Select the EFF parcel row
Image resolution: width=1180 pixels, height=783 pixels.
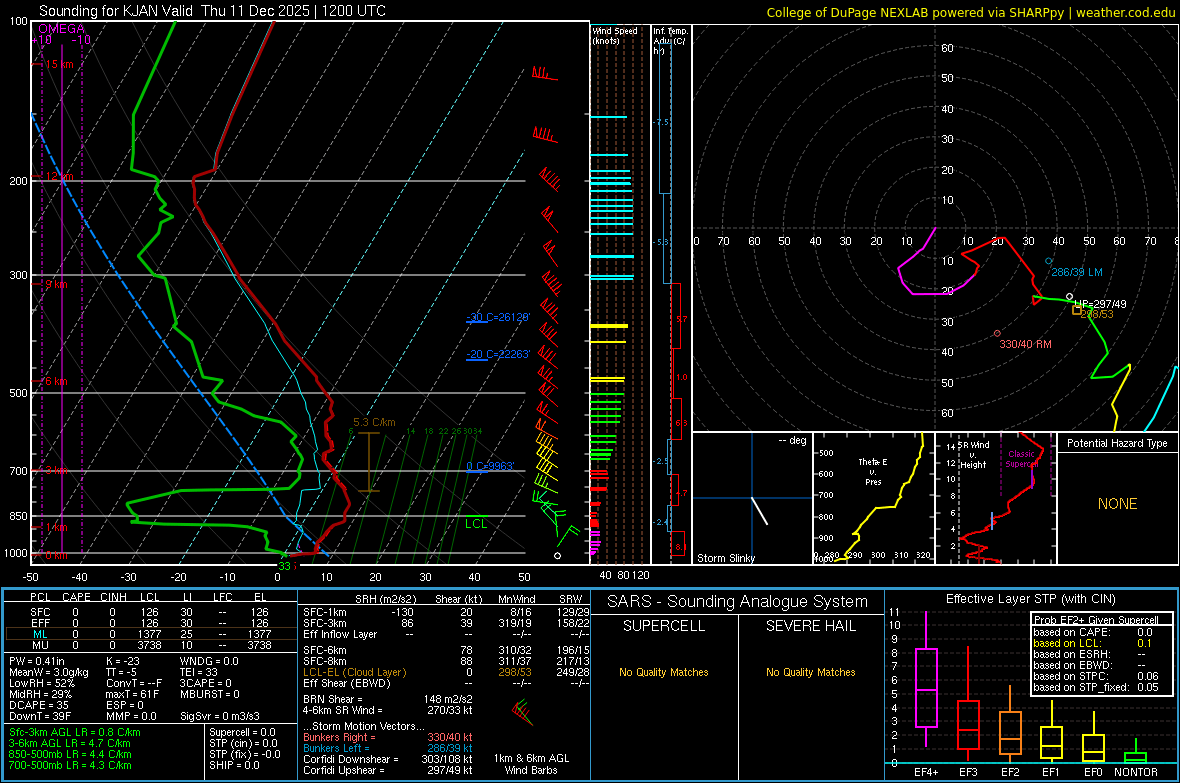pyautogui.click(x=150, y=623)
